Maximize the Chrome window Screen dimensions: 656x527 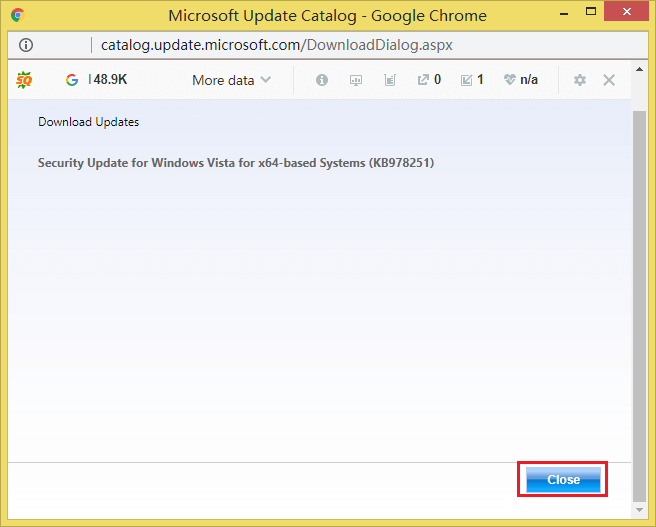(x=591, y=12)
